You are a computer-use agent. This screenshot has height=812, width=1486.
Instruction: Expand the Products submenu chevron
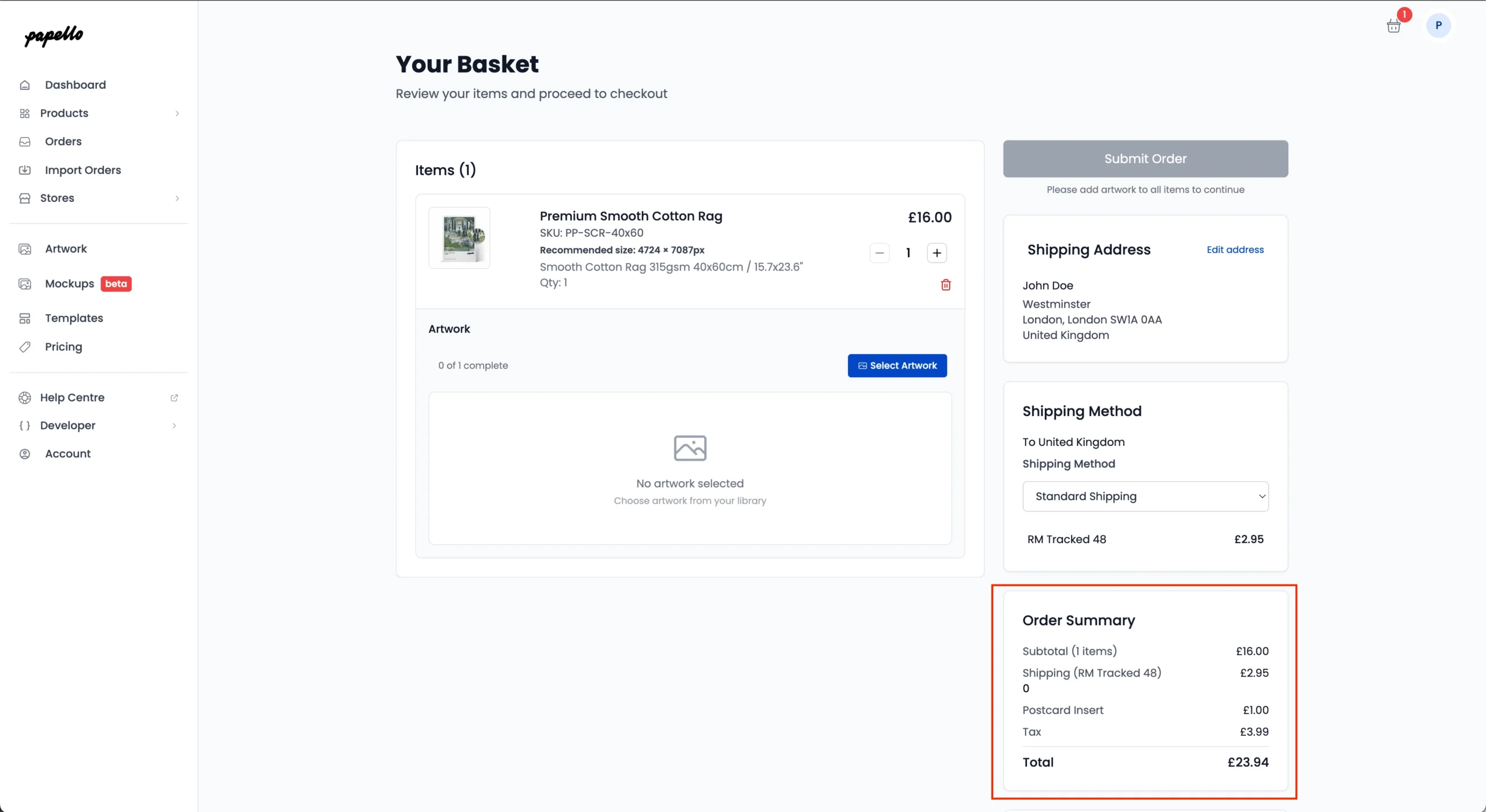tap(177, 114)
